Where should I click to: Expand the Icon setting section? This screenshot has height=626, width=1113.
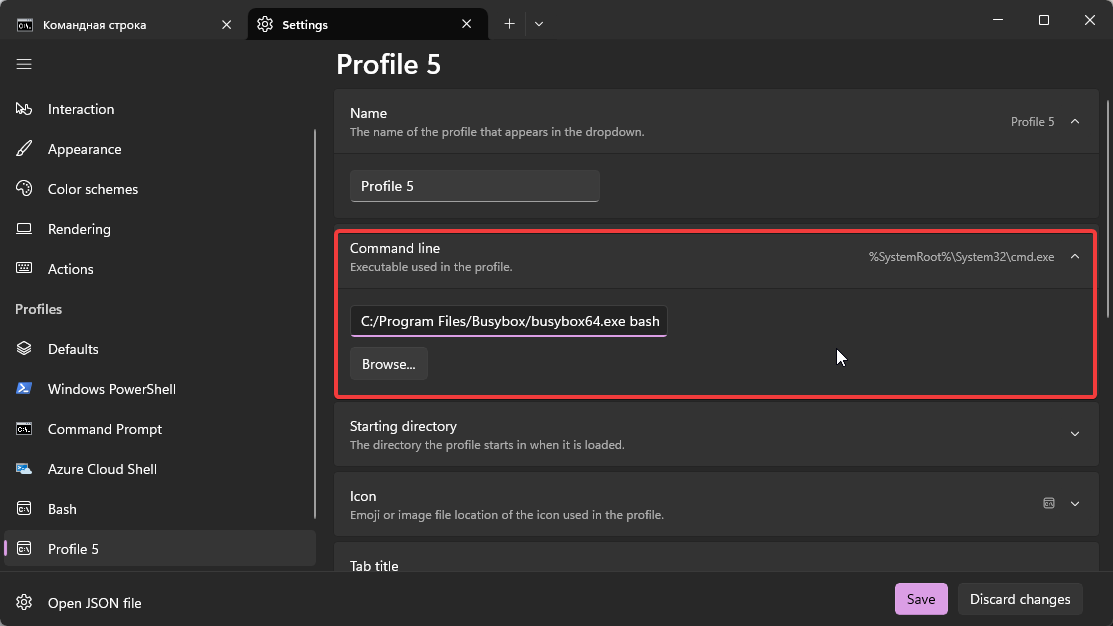tap(1075, 504)
